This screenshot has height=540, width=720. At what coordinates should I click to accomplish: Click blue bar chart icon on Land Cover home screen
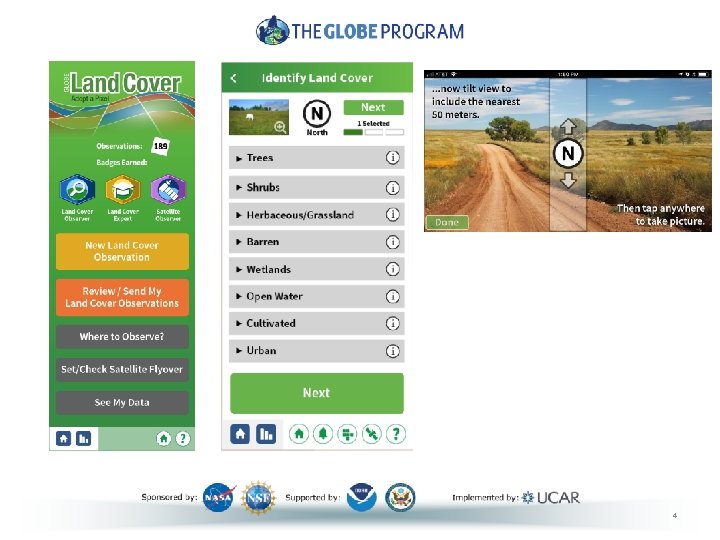tap(84, 439)
